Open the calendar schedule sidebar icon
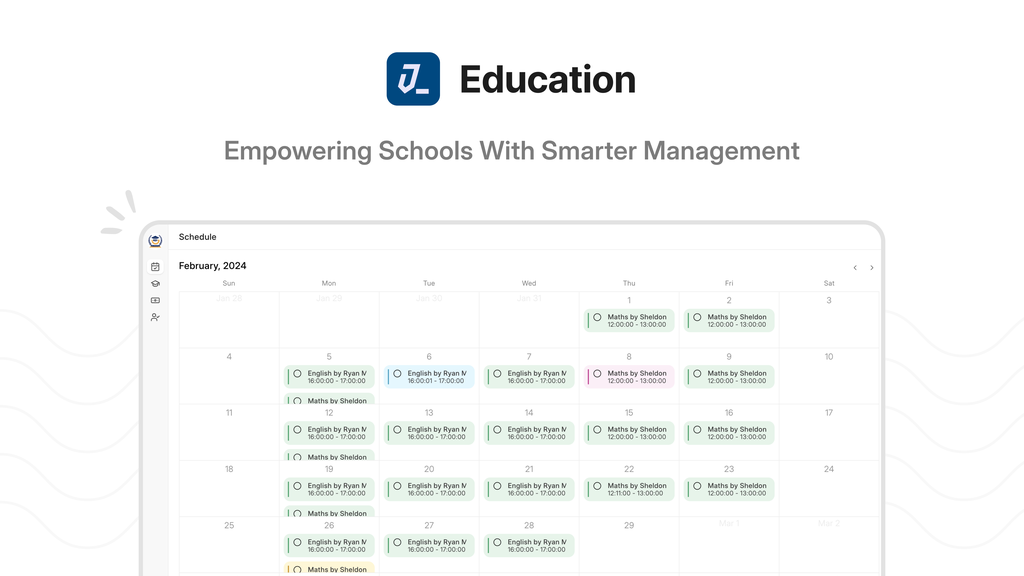 coord(155,266)
